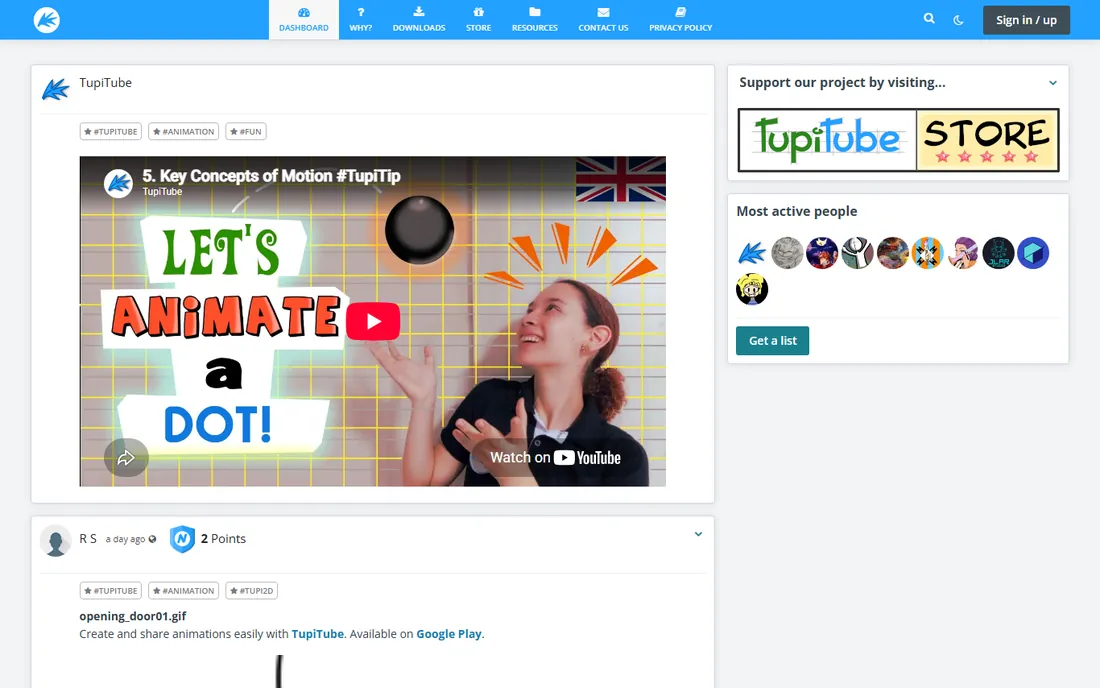Click the 2 Points label
The width and height of the screenshot is (1100, 688).
223,539
